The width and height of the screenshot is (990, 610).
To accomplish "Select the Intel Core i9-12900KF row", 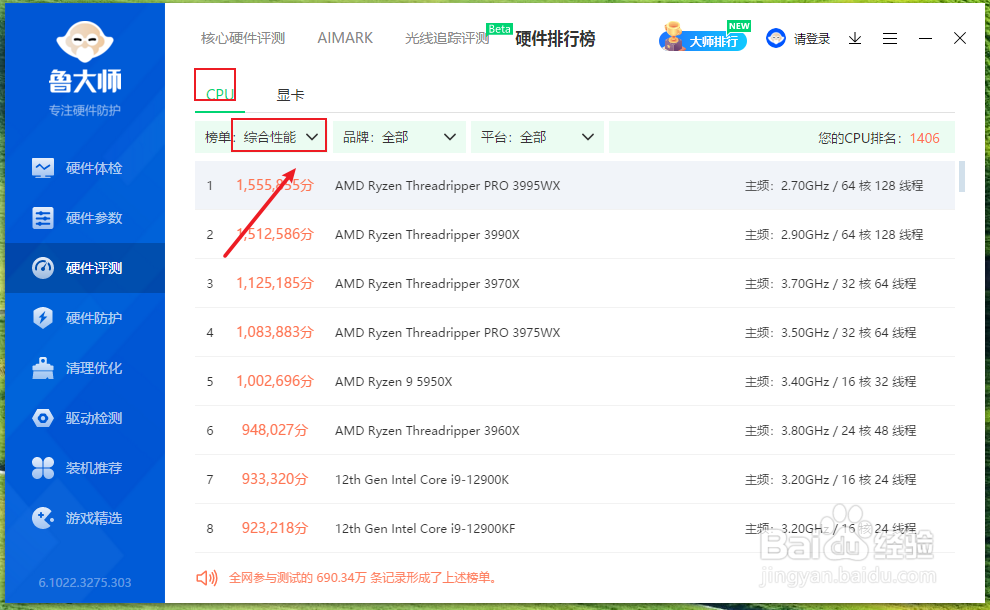I will (575, 528).
